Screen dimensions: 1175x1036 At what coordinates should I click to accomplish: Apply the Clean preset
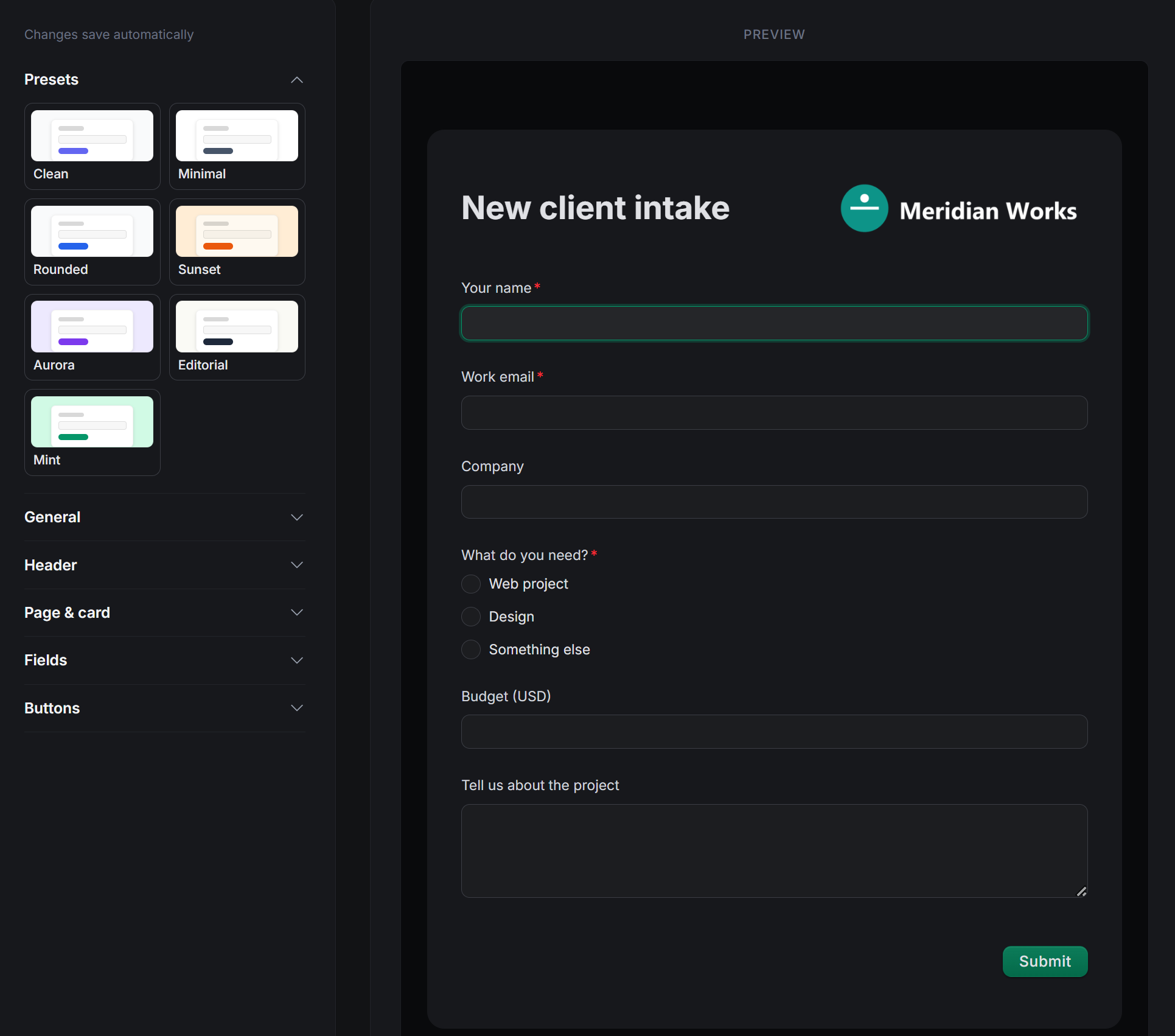[x=92, y=146]
